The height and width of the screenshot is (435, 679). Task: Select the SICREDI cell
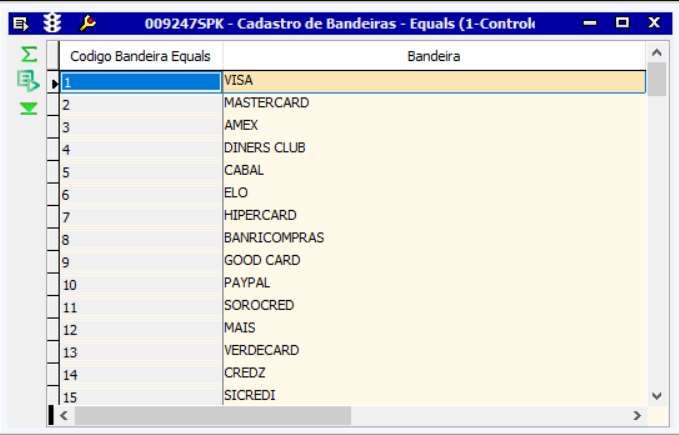tap(434, 396)
